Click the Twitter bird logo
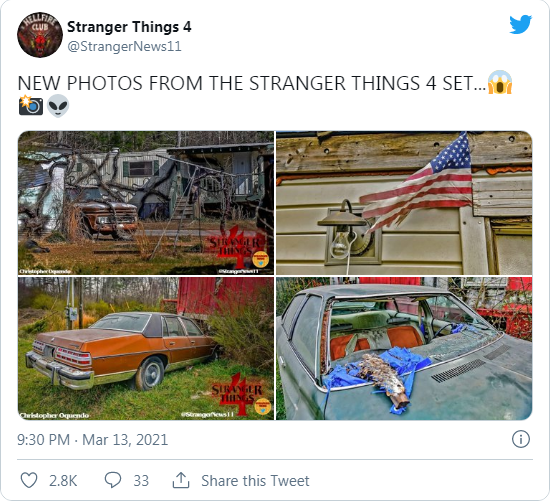This screenshot has width=552, height=502. click(521, 24)
